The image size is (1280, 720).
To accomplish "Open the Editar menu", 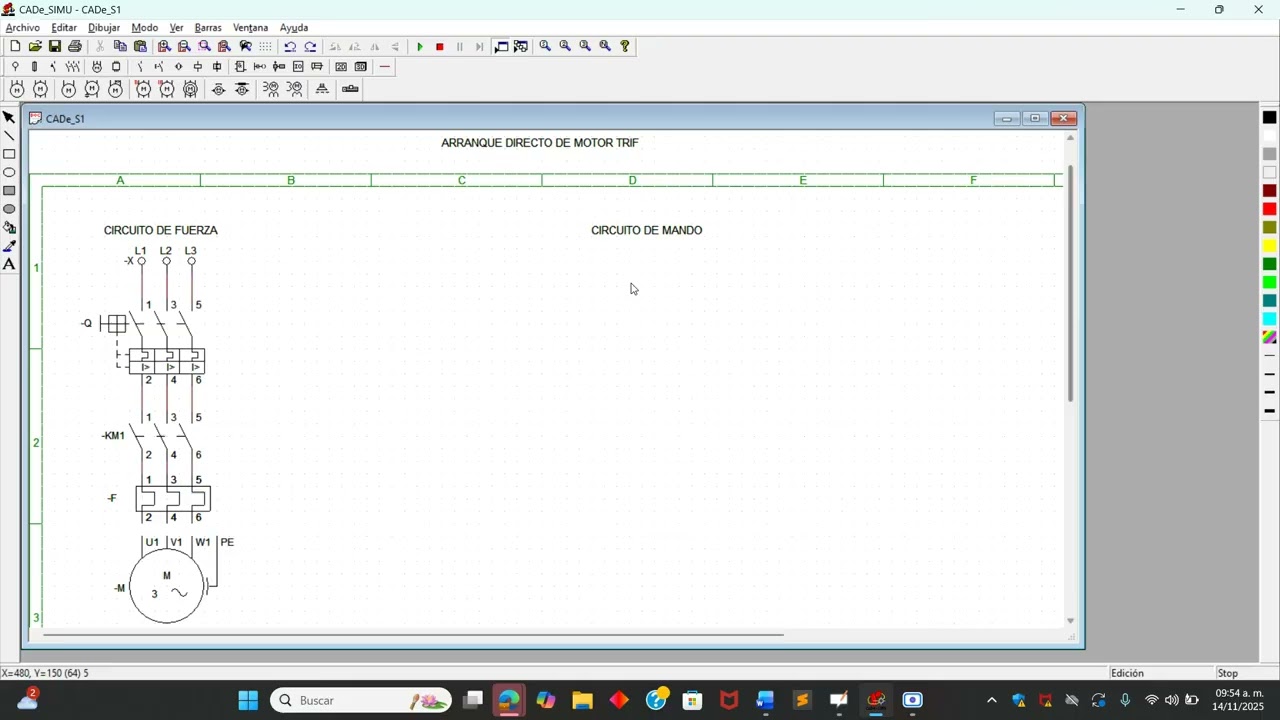I will click(64, 28).
